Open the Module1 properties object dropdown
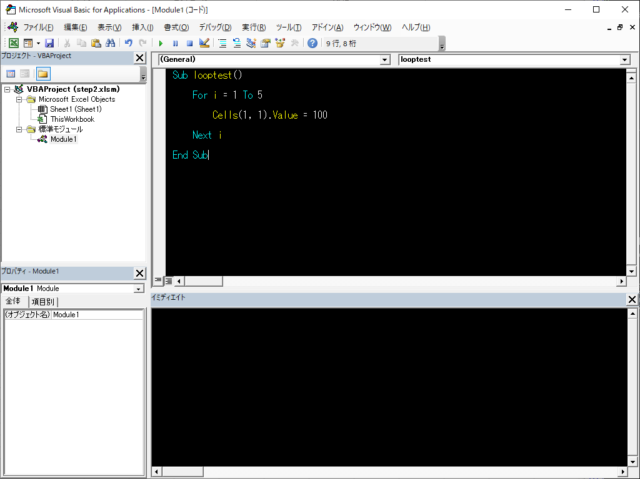 click(x=139, y=288)
